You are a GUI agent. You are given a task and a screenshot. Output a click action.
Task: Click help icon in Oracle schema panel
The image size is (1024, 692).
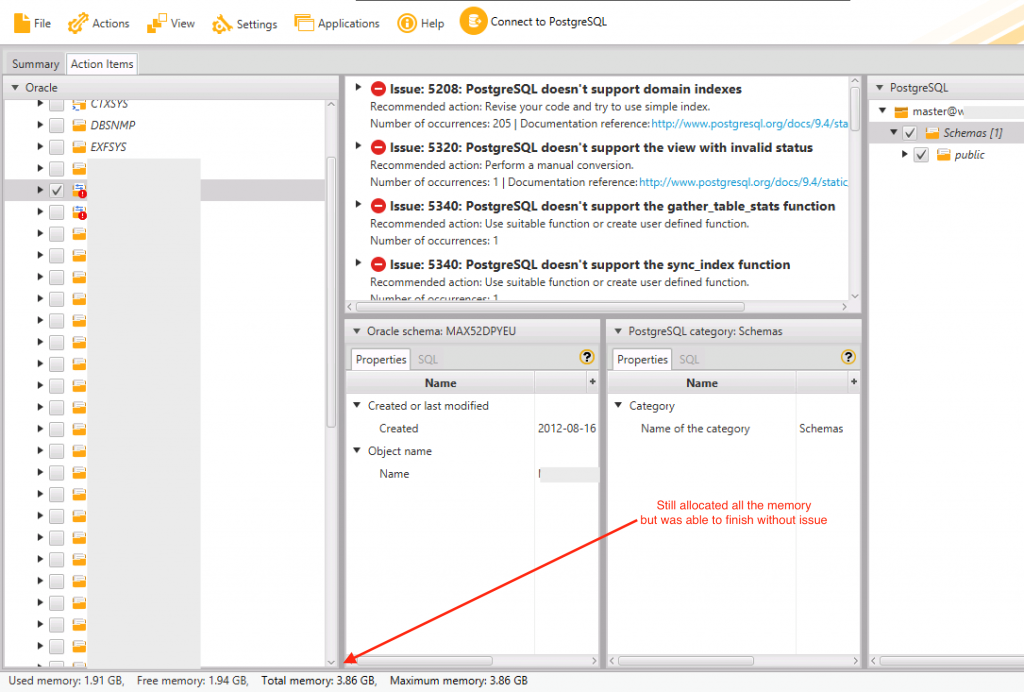point(586,357)
